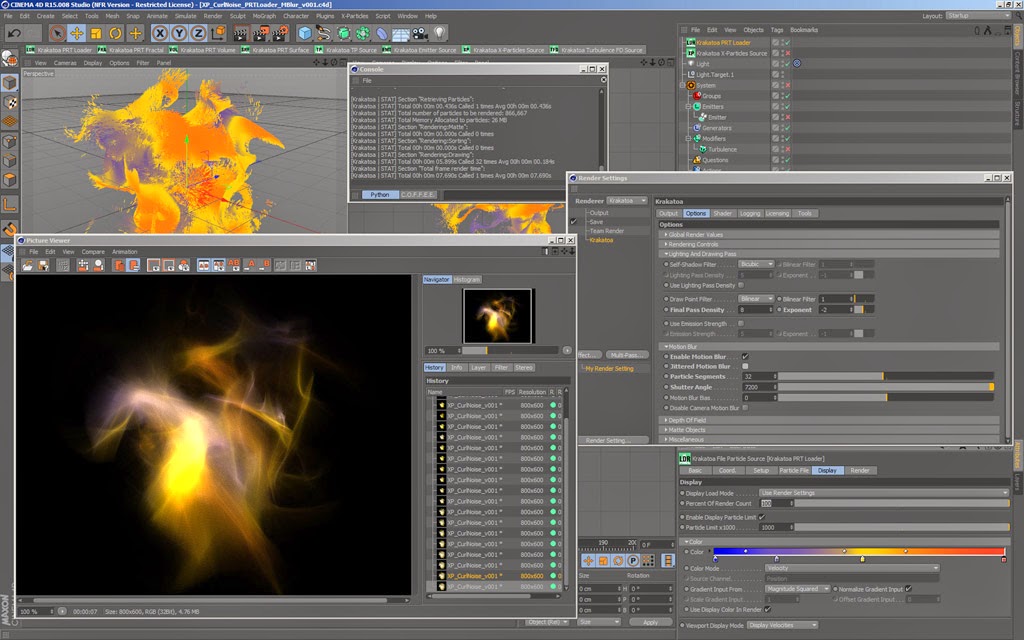Screen dimensions: 1024x640
Task: Click the light bulb icon in the toolbar
Action: point(440,33)
